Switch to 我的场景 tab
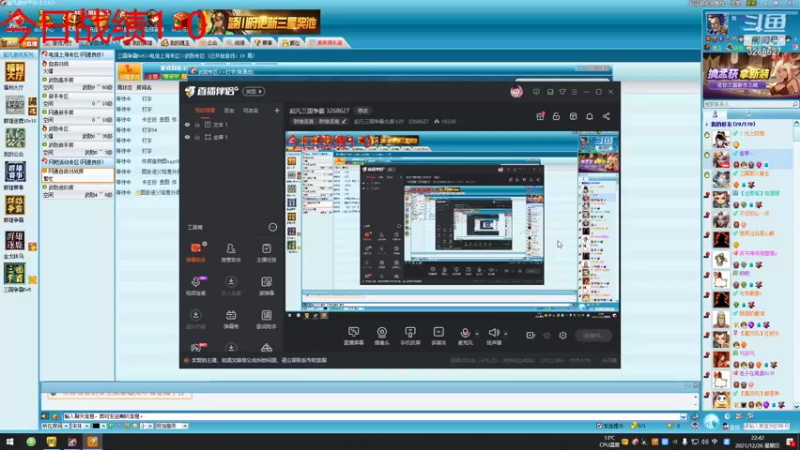The height and width of the screenshot is (450, 800). click(x=205, y=111)
